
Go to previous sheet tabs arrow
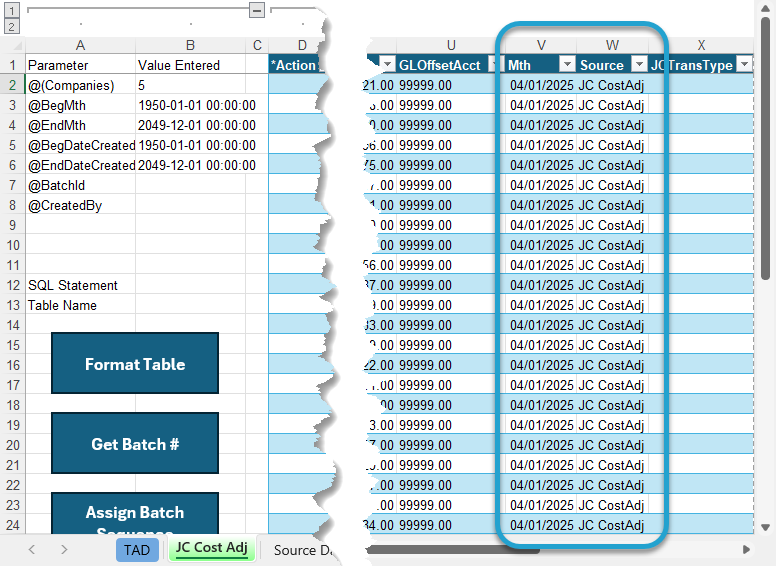click(32, 550)
